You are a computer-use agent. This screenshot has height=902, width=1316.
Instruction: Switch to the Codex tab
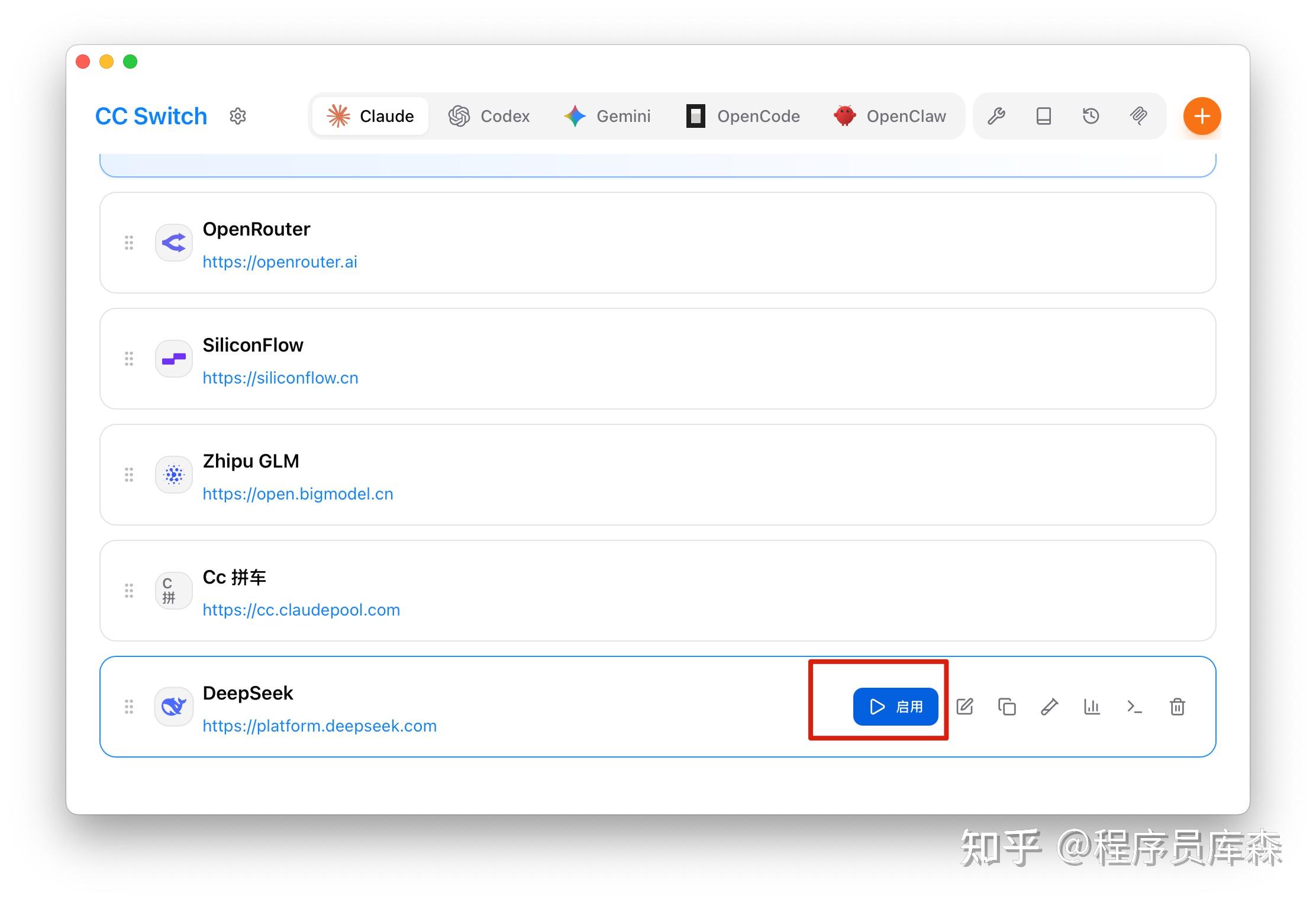coord(489,116)
